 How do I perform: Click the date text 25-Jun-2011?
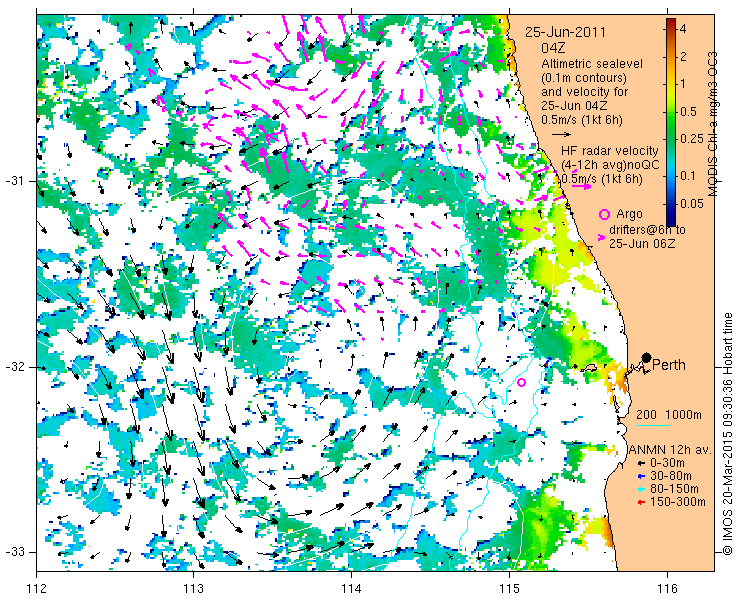coord(565,32)
